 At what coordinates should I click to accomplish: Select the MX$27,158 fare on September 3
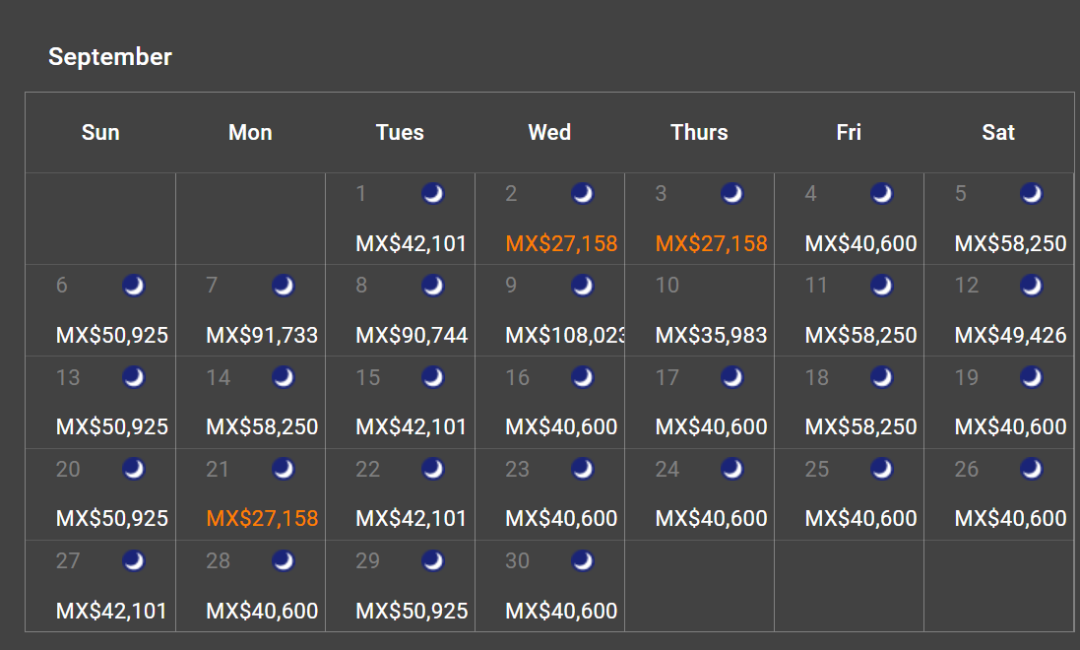711,244
